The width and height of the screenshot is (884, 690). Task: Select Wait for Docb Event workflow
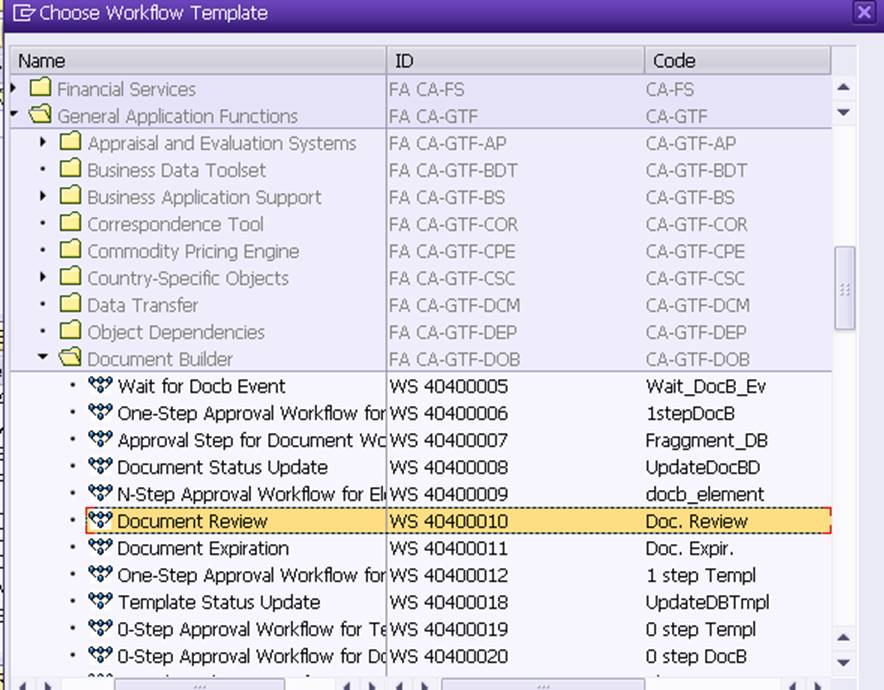tap(201, 386)
